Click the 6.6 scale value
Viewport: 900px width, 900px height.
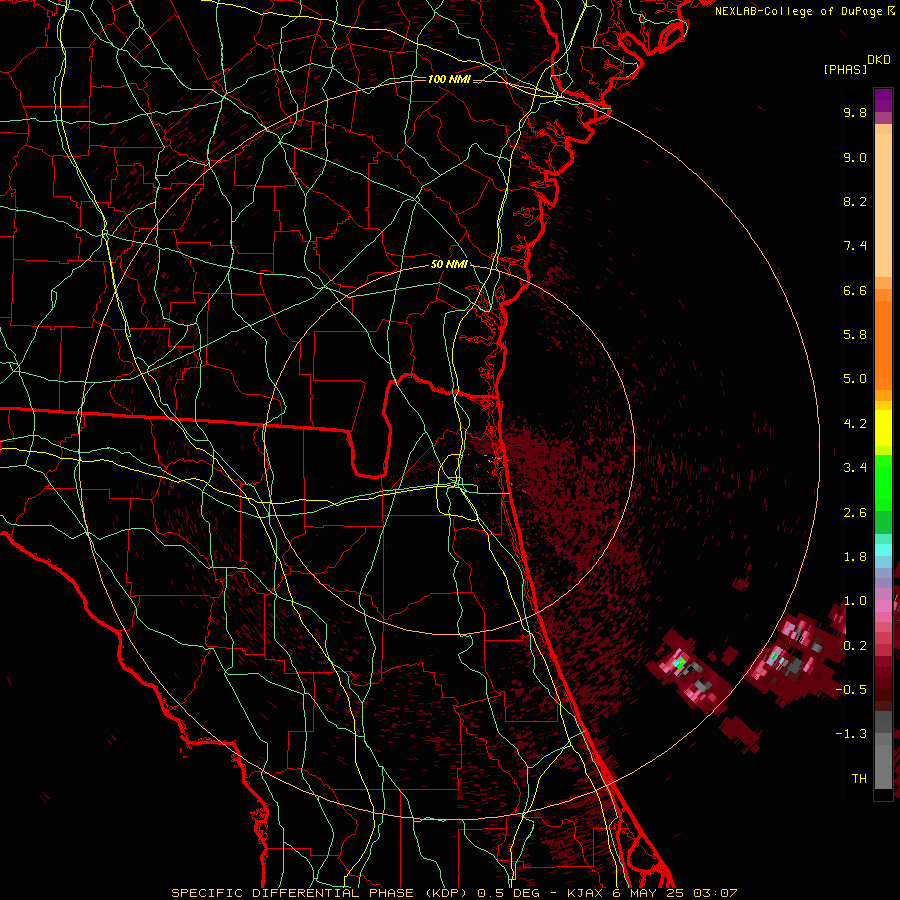pyautogui.click(x=855, y=290)
